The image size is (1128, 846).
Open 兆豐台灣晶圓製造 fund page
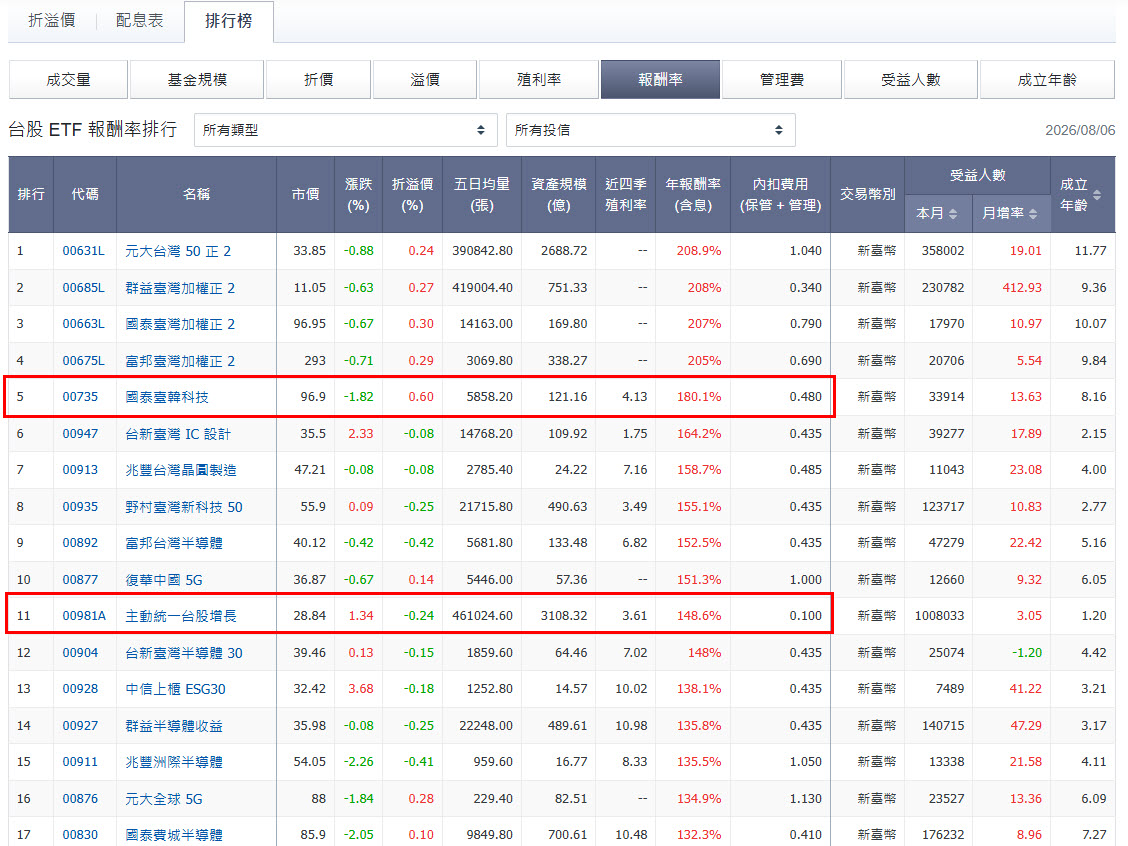181,470
